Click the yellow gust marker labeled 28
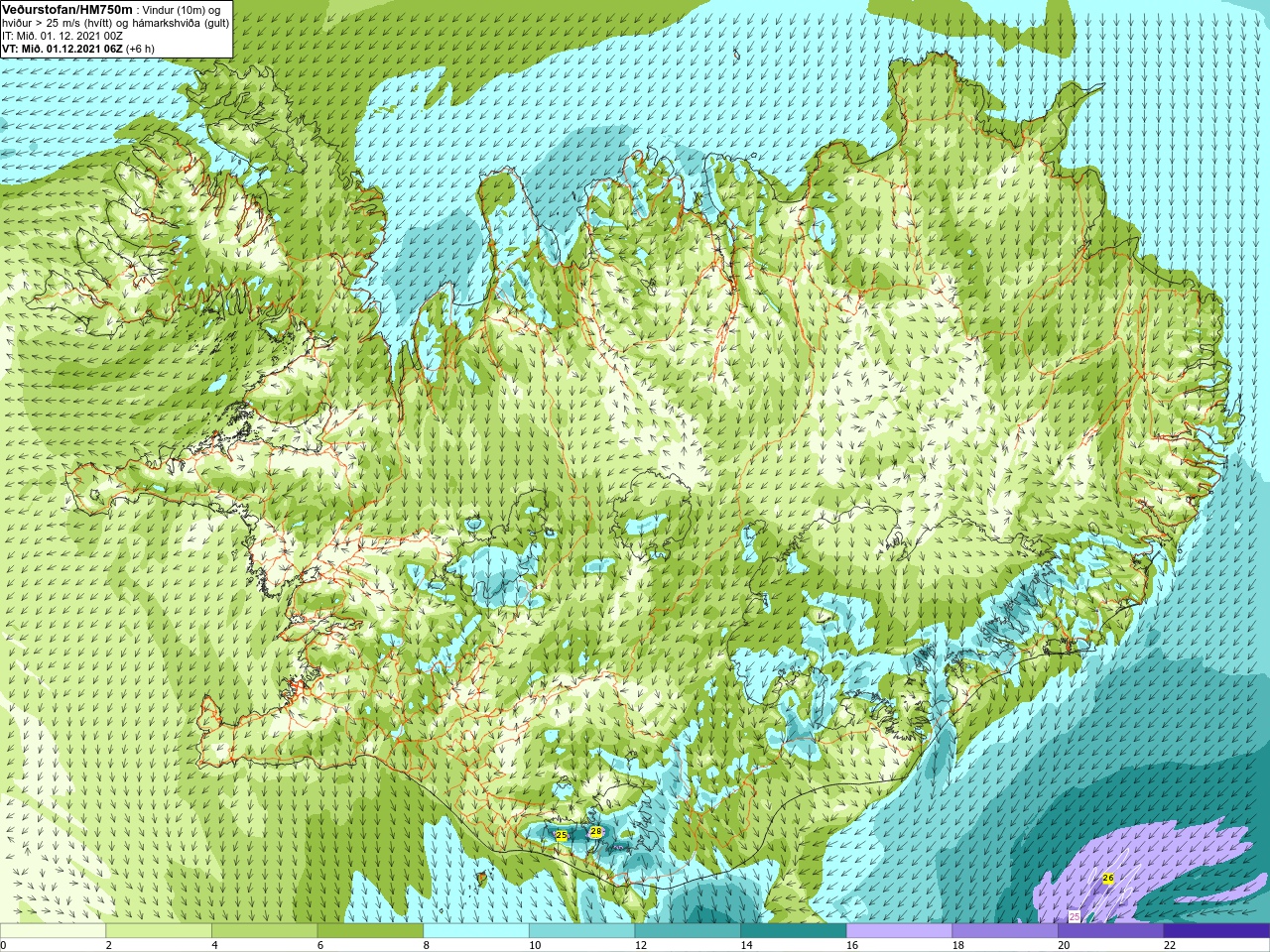This screenshot has width=1270, height=952. pyautogui.click(x=595, y=832)
